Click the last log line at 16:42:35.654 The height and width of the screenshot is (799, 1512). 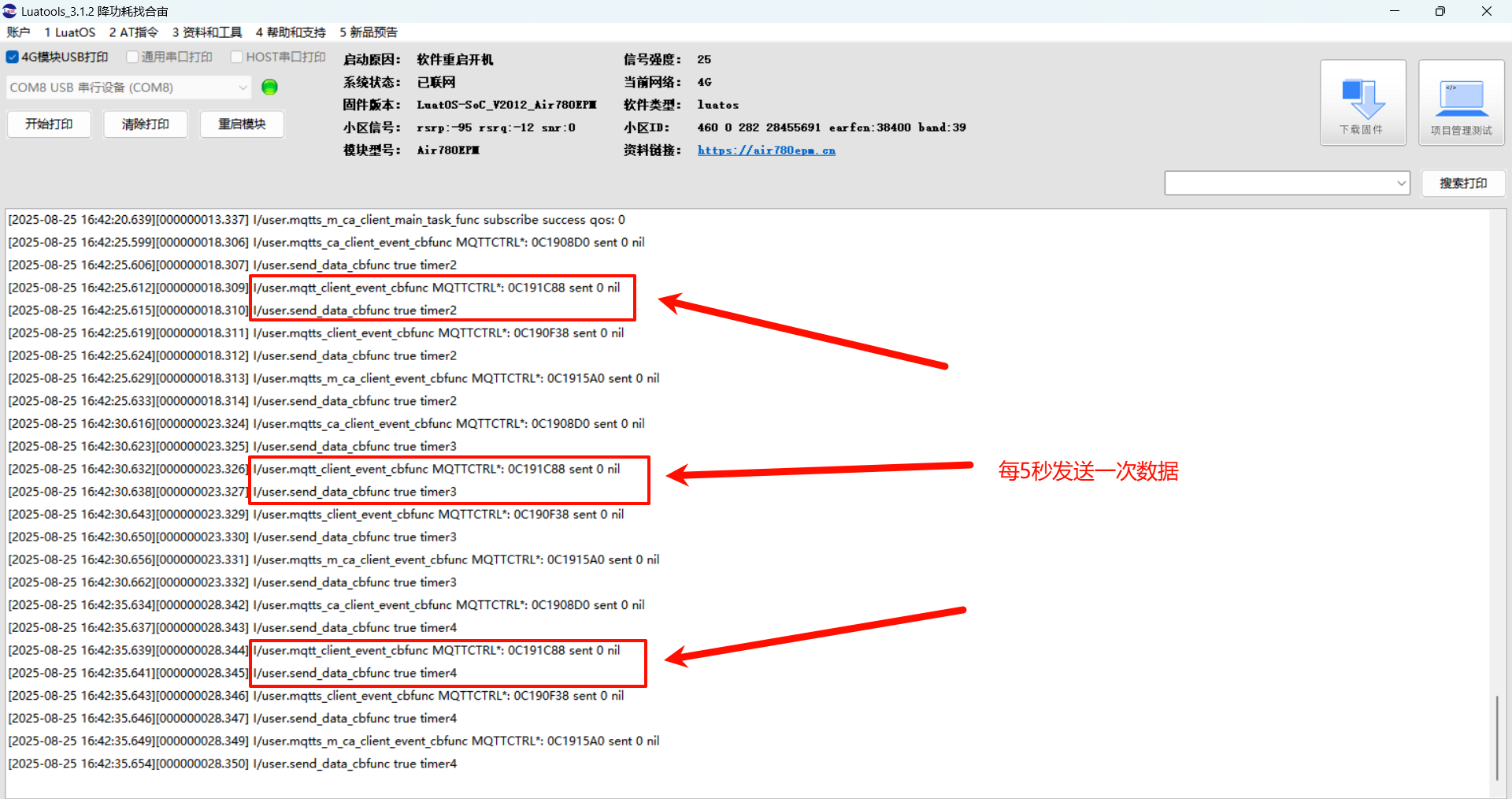point(232,764)
